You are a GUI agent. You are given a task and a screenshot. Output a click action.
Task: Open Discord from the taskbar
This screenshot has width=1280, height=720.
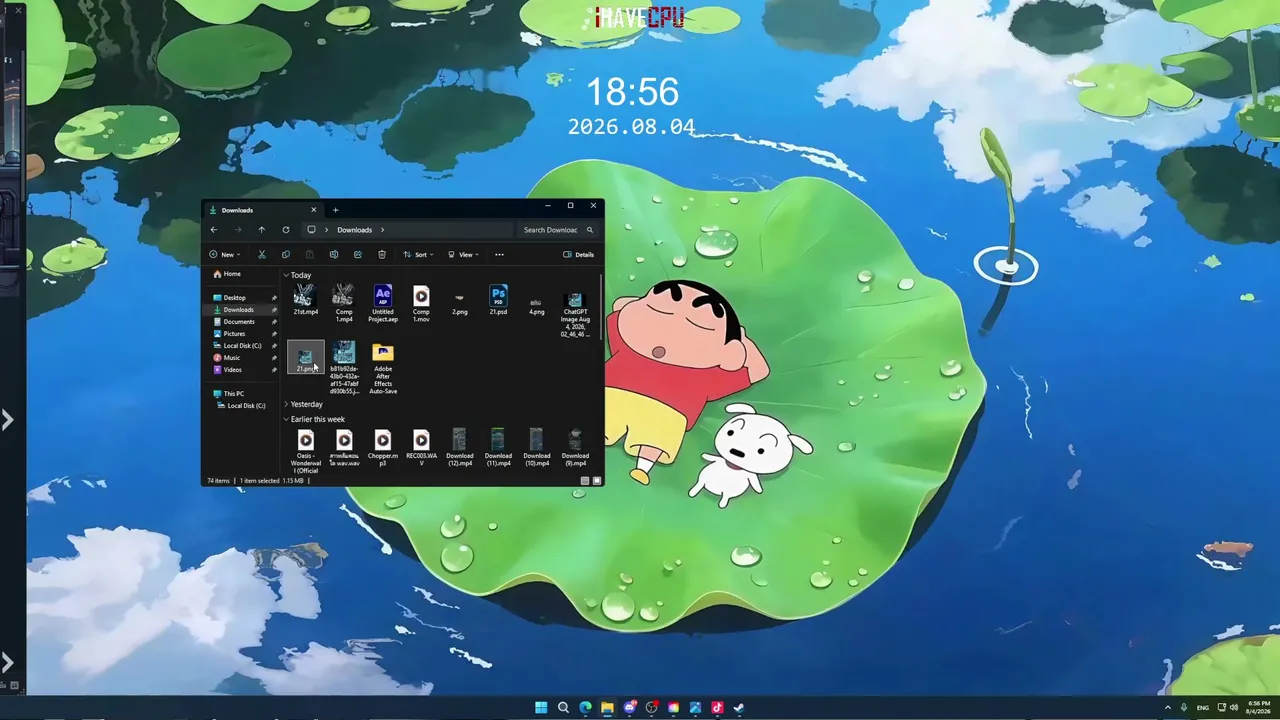coord(629,708)
